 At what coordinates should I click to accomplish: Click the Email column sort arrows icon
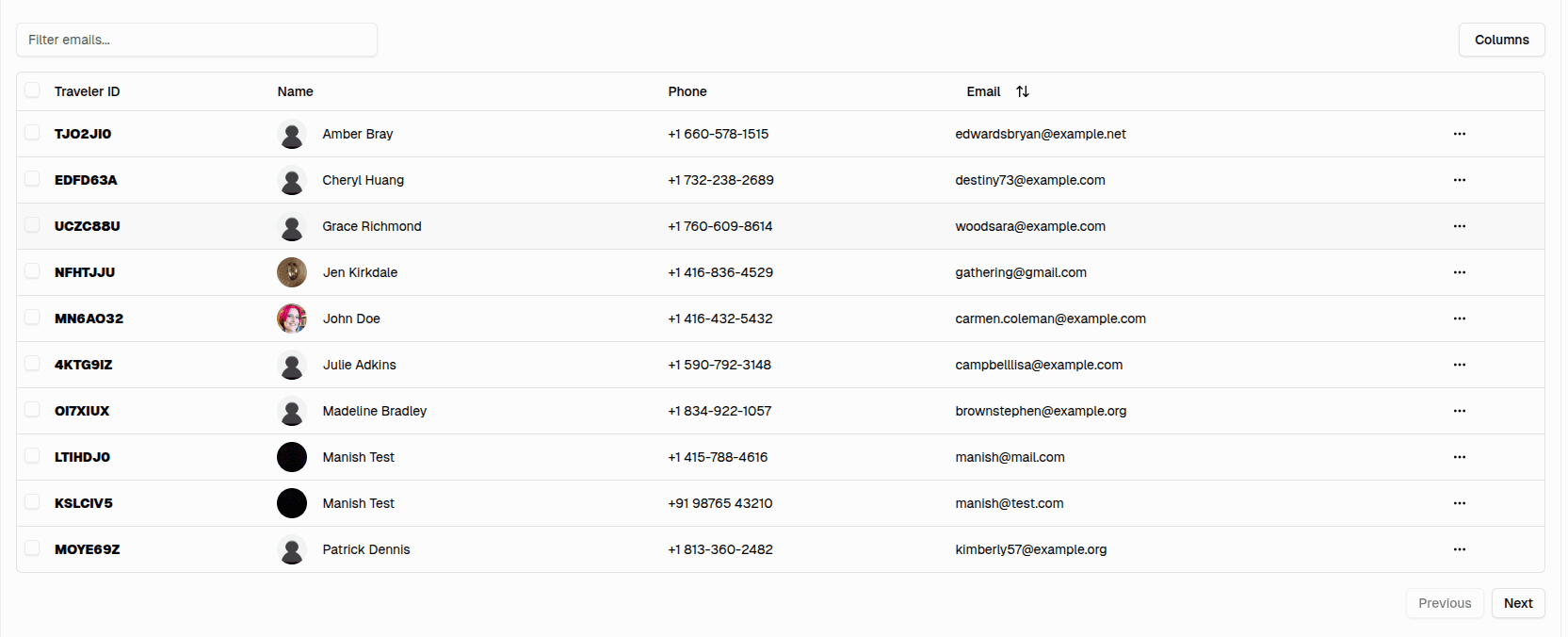coord(1023,91)
